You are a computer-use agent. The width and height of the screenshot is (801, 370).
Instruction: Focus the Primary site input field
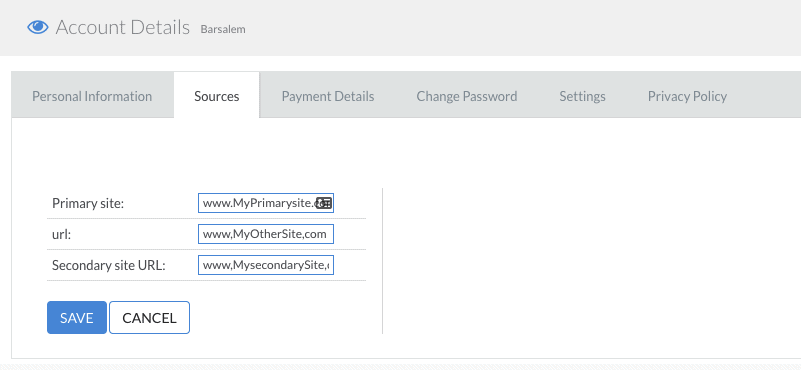click(266, 203)
